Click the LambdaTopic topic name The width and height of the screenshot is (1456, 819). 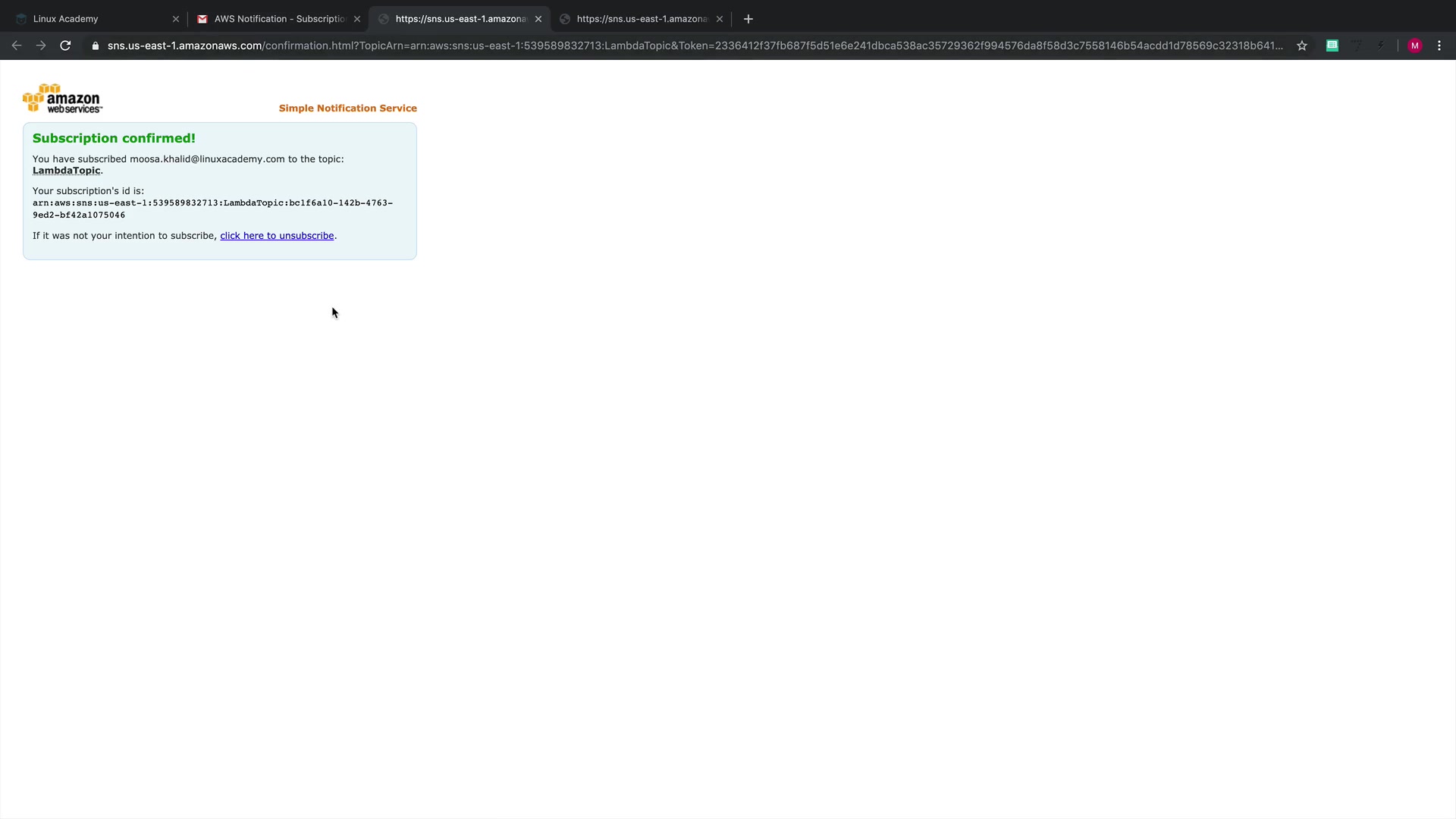pos(66,171)
